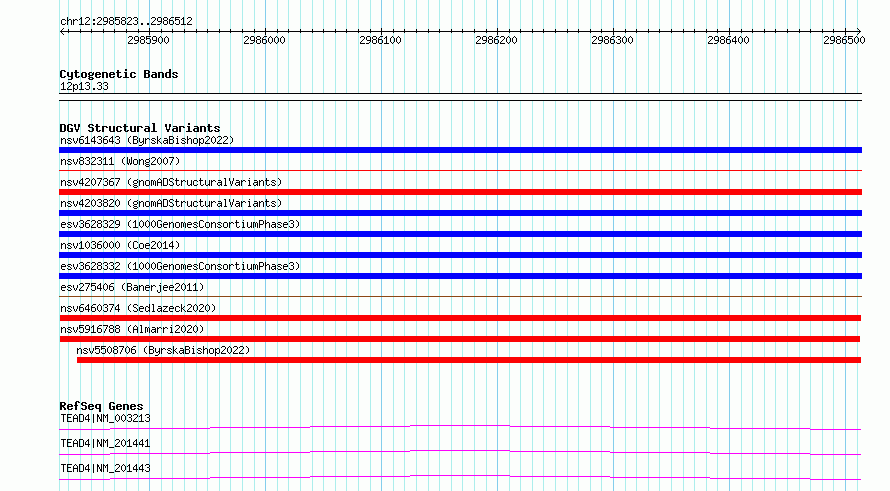
Task: Open nsv6460374 (Sedlazeck2020) variant label
Action: [x=138, y=308]
